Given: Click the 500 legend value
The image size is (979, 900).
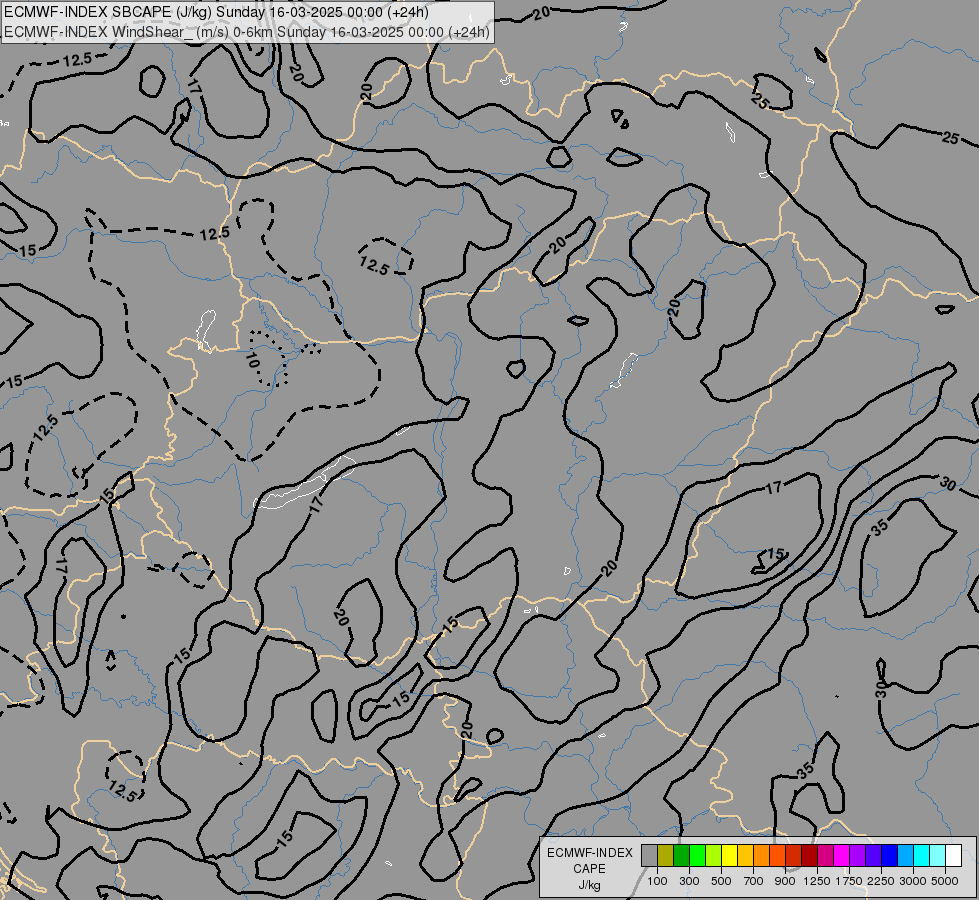Looking at the screenshot, I should [721, 881].
